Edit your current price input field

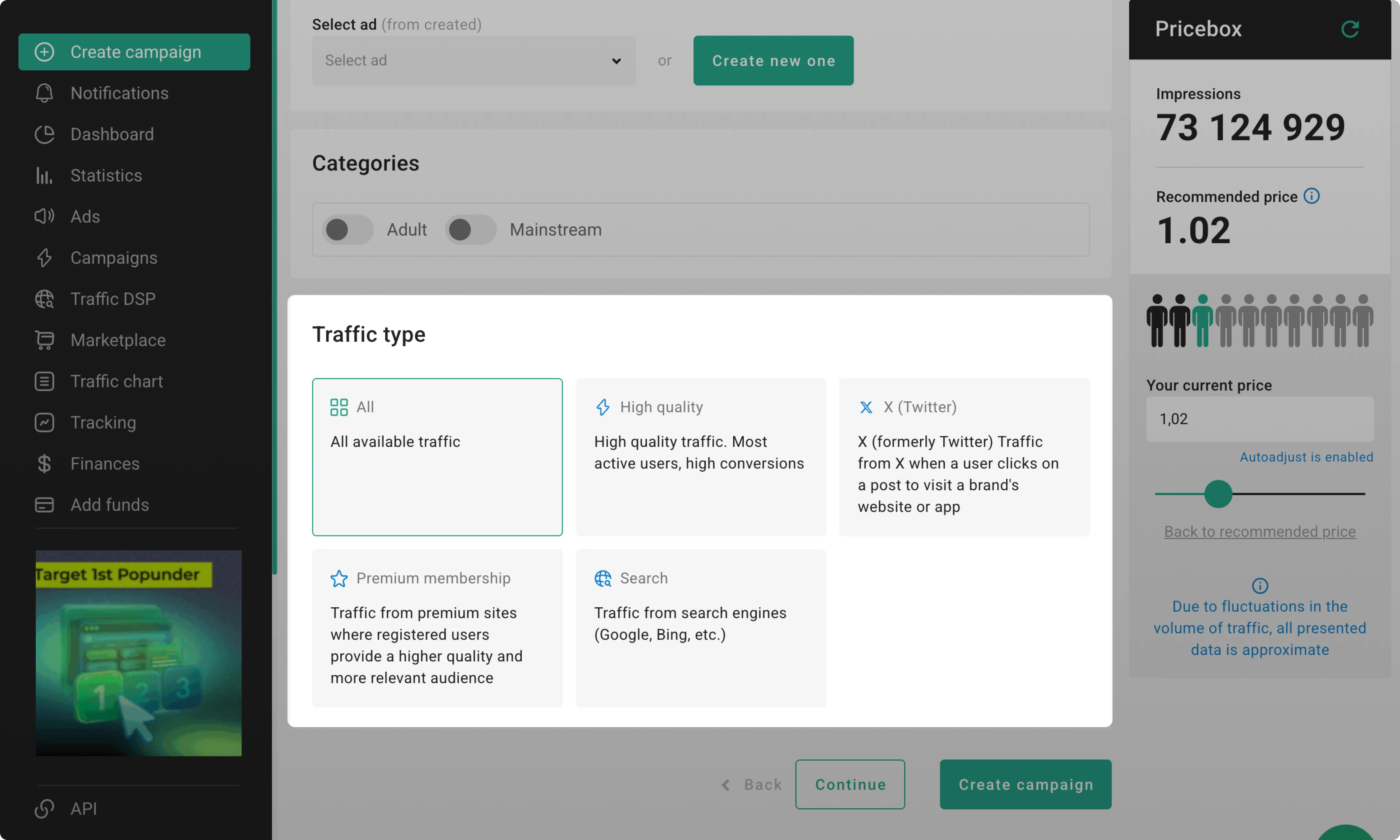click(x=1260, y=419)
